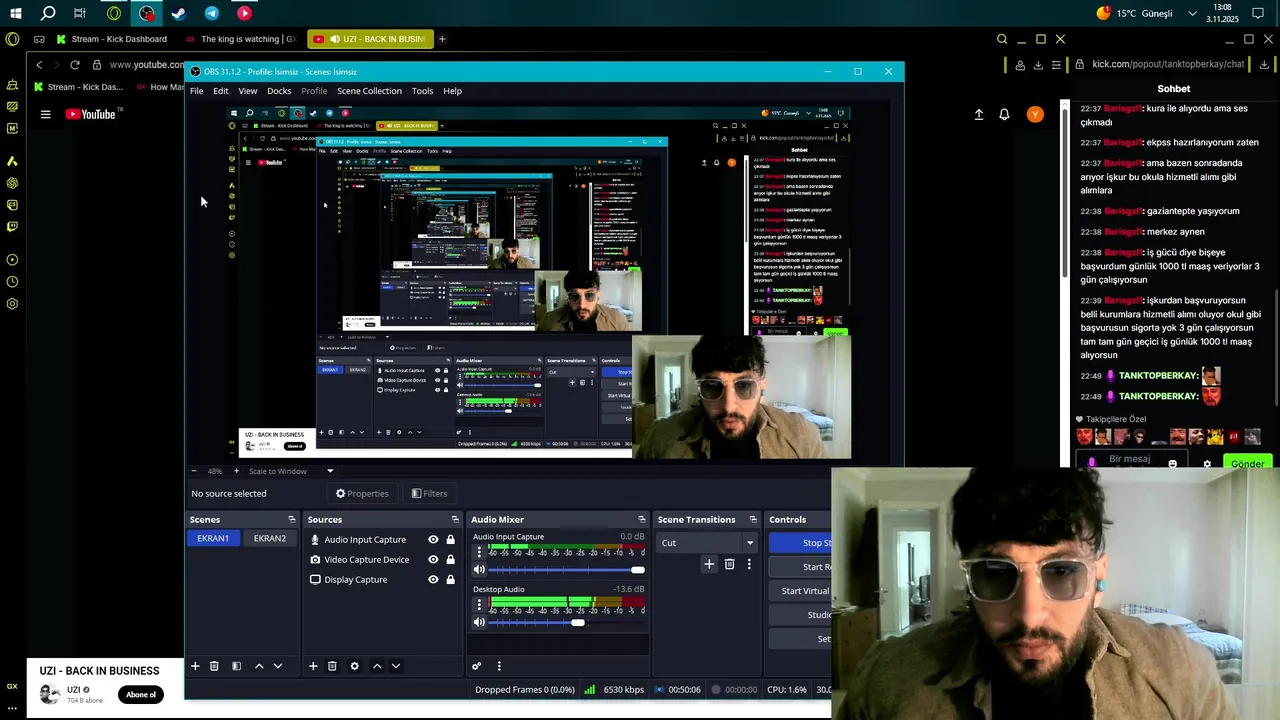The image size is (1280, 720).
Task: Move source down in Sources toolbar
Action: tap(396, 666)
